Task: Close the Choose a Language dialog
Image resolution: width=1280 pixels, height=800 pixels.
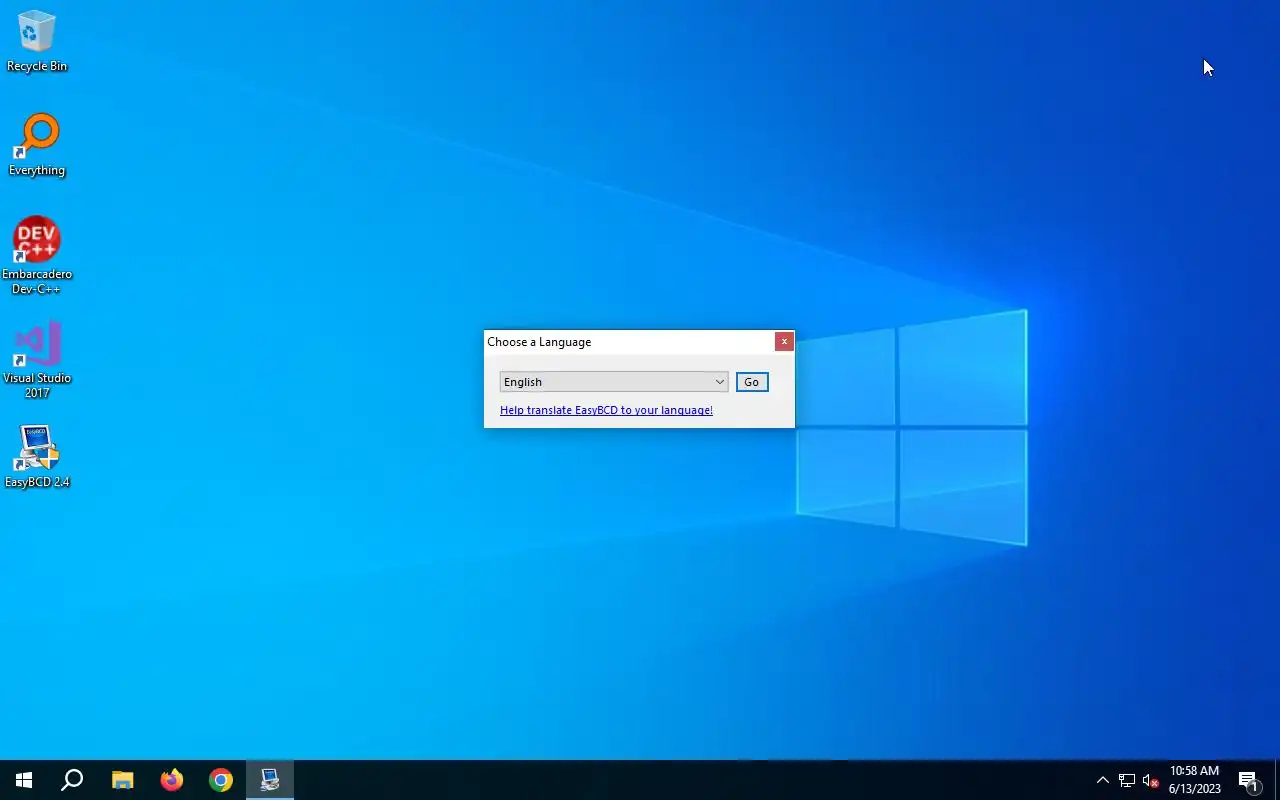Action: point(784,342)
